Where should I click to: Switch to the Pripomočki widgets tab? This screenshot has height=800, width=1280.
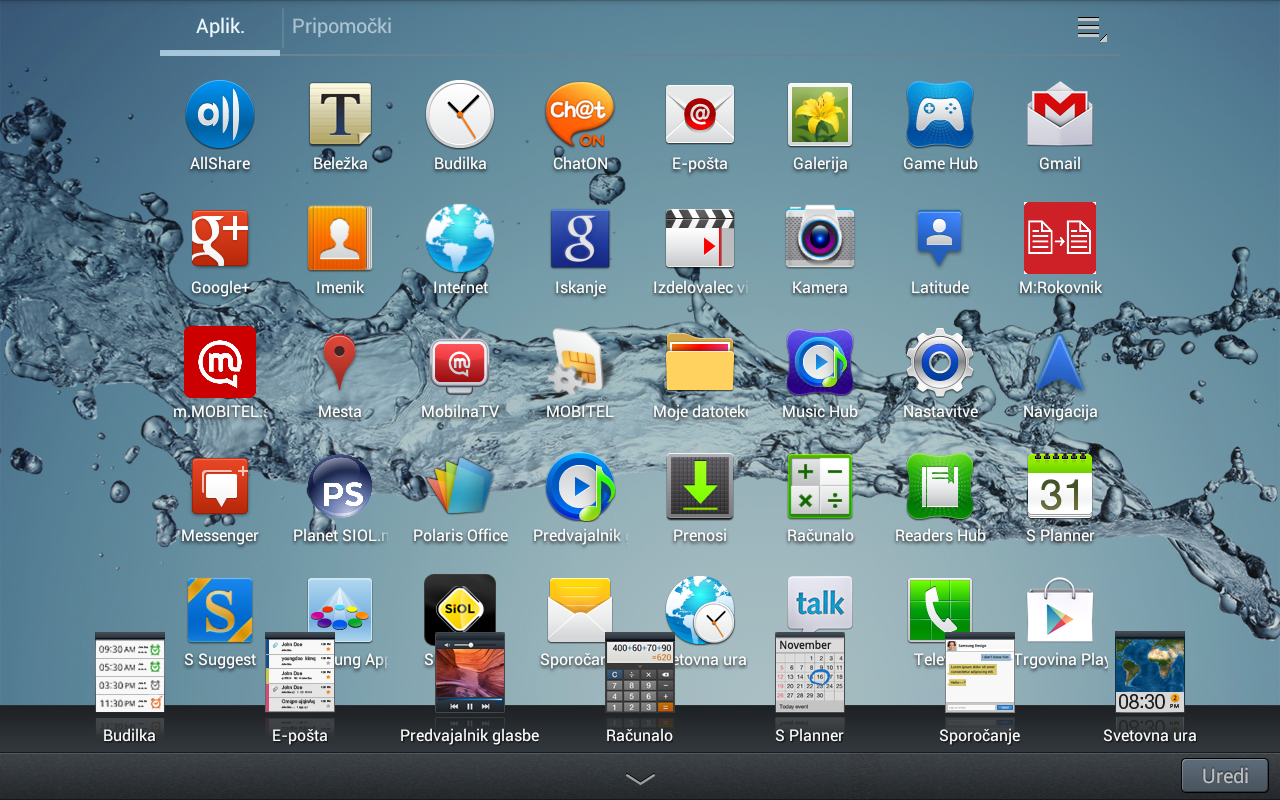pos(342,27)
